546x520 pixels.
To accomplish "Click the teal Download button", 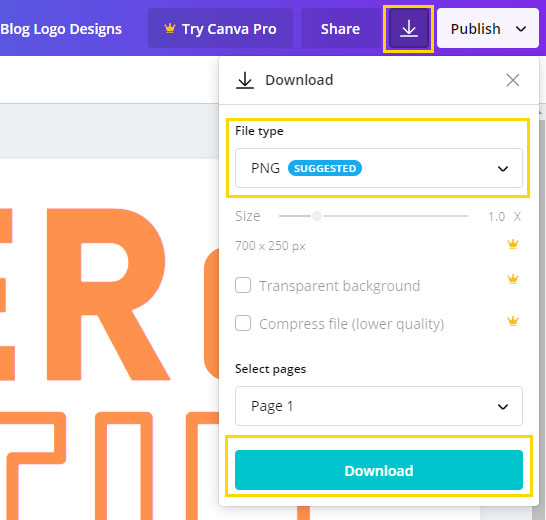I will [x=379, y=470].
